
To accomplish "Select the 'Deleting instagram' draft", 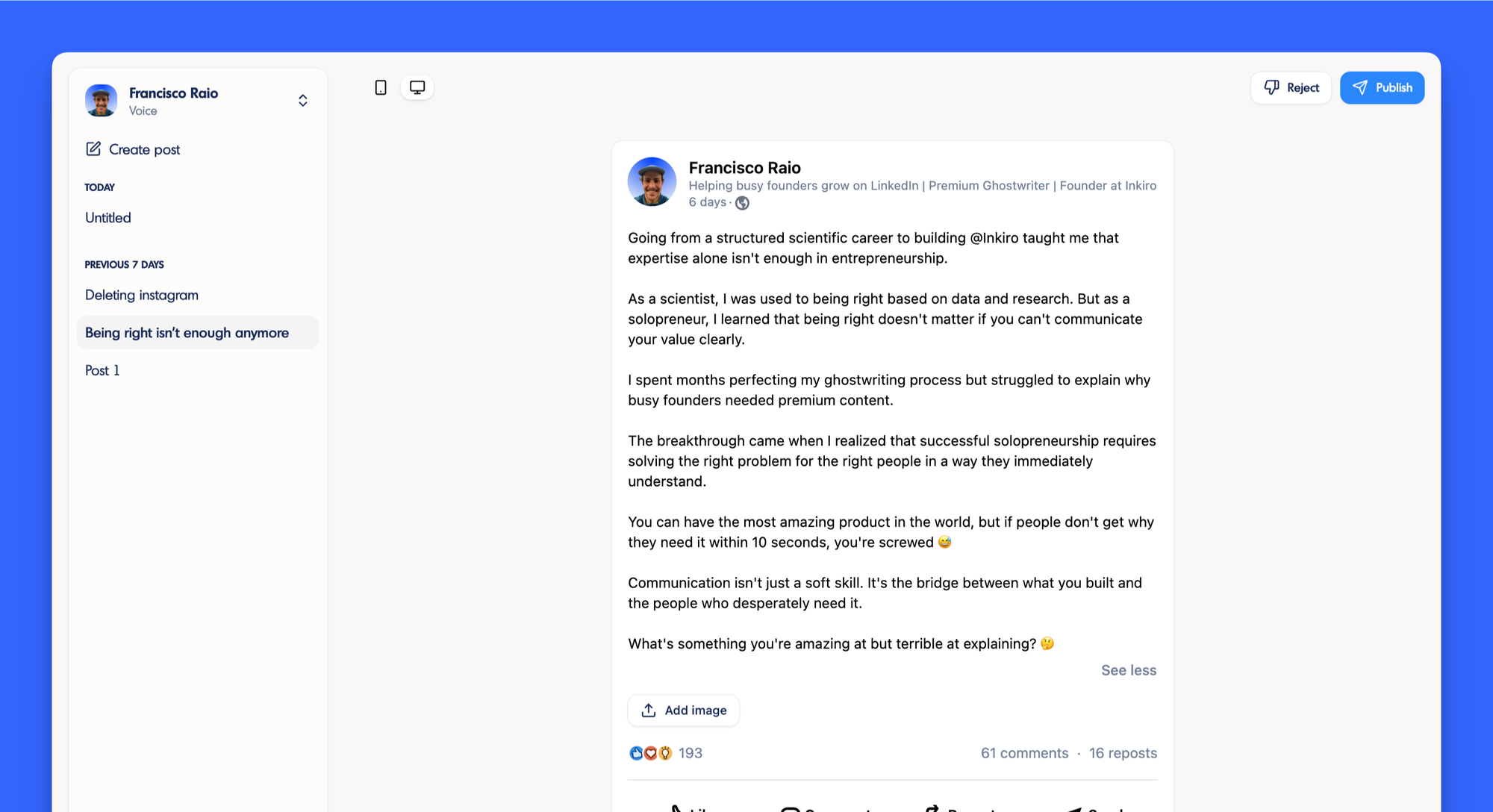I will tap(141, 295).
